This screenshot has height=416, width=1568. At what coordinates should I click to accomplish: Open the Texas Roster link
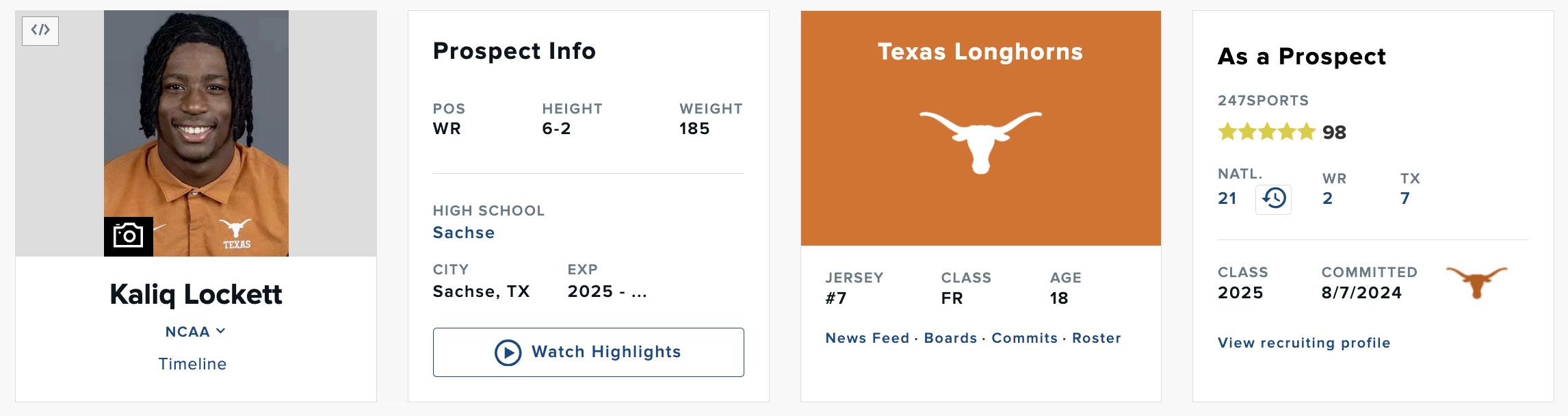[1096, 338]
